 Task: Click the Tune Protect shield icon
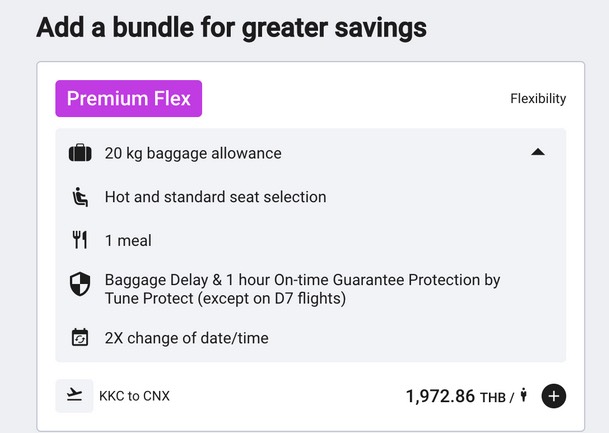(x=80, y=289)
